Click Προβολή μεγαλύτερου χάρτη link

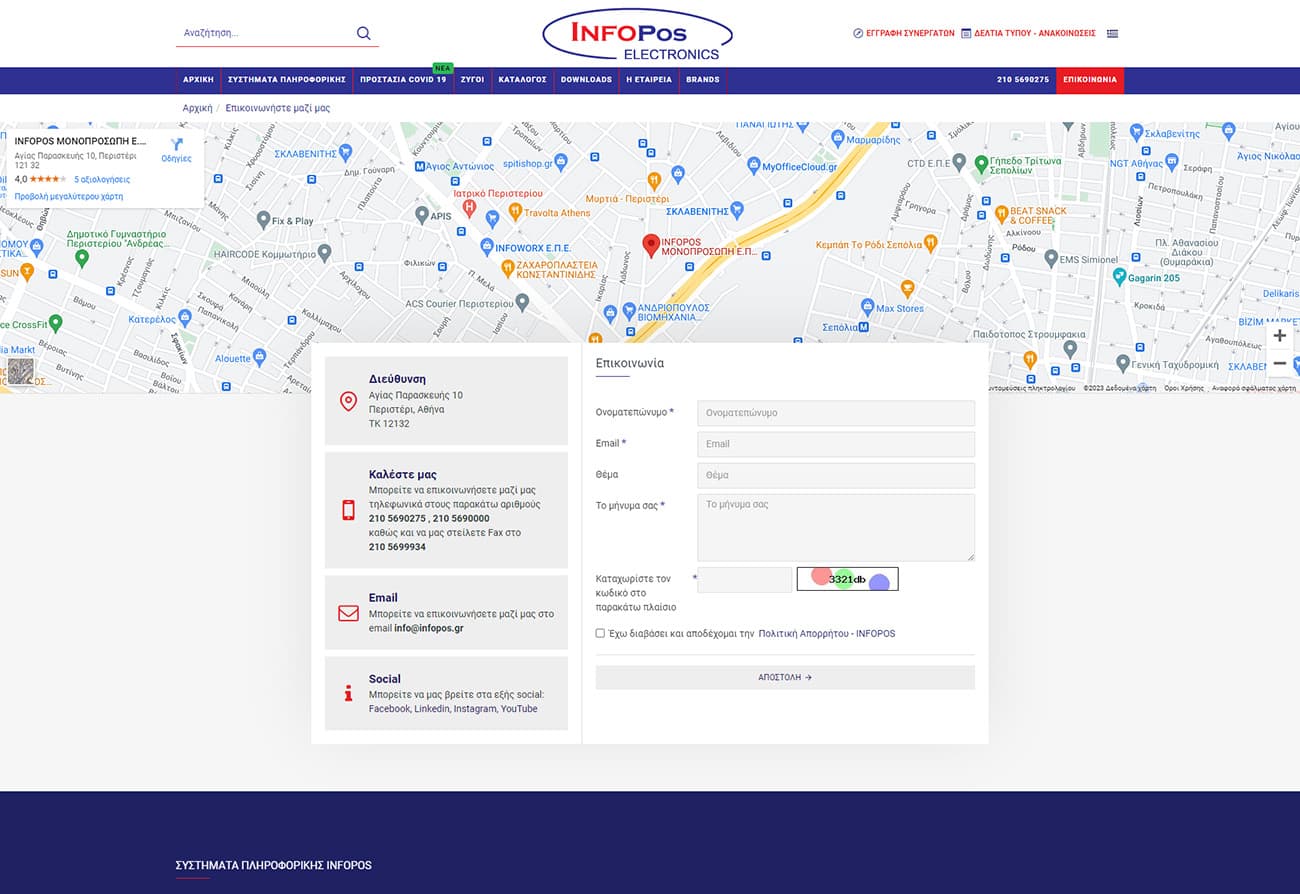(x=69, y=197)
